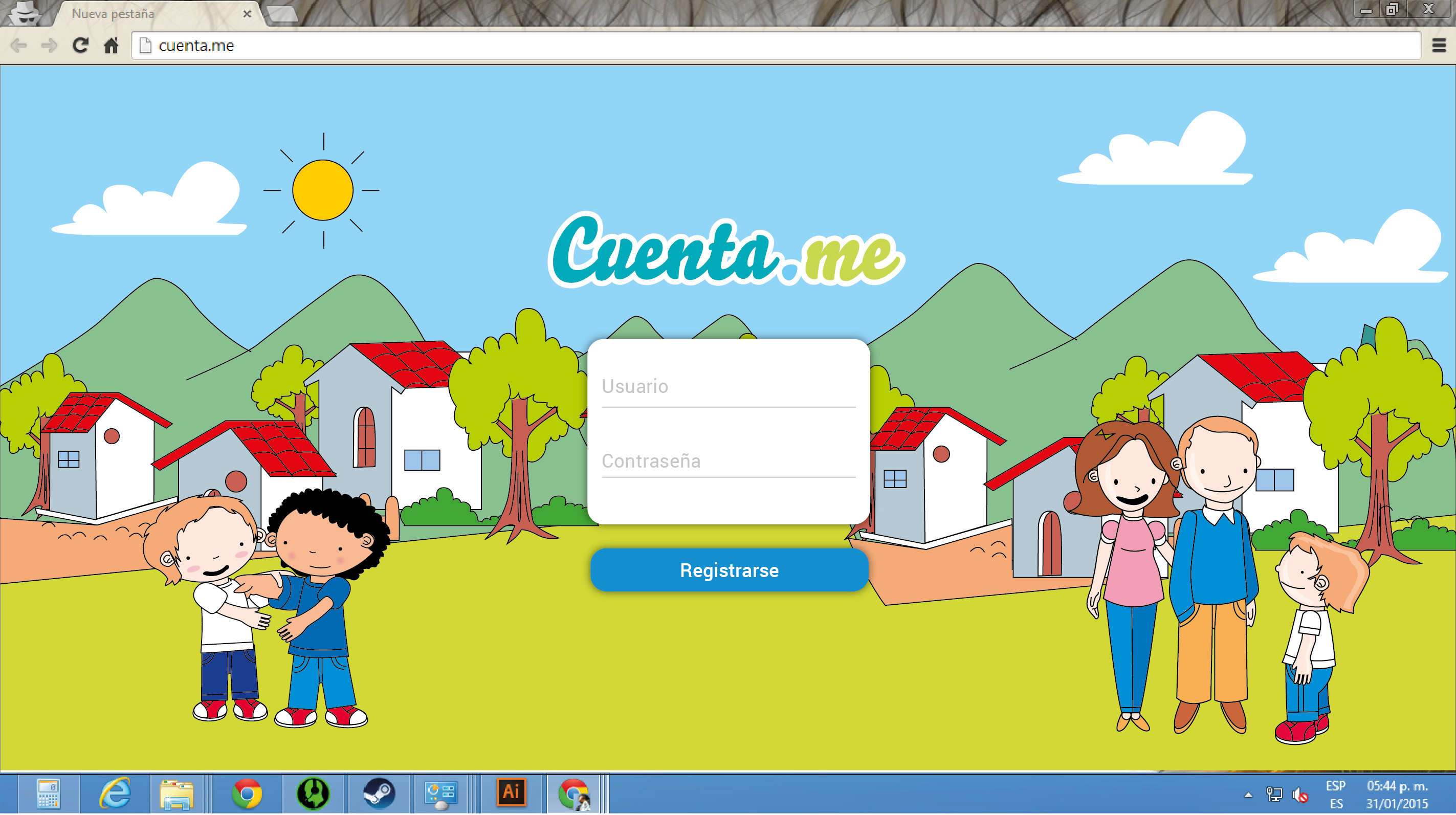Screen dimensions: 1456x815
Task: Open Steam from the taskbar
Action: pyautogui.click(x=379, y=794)
